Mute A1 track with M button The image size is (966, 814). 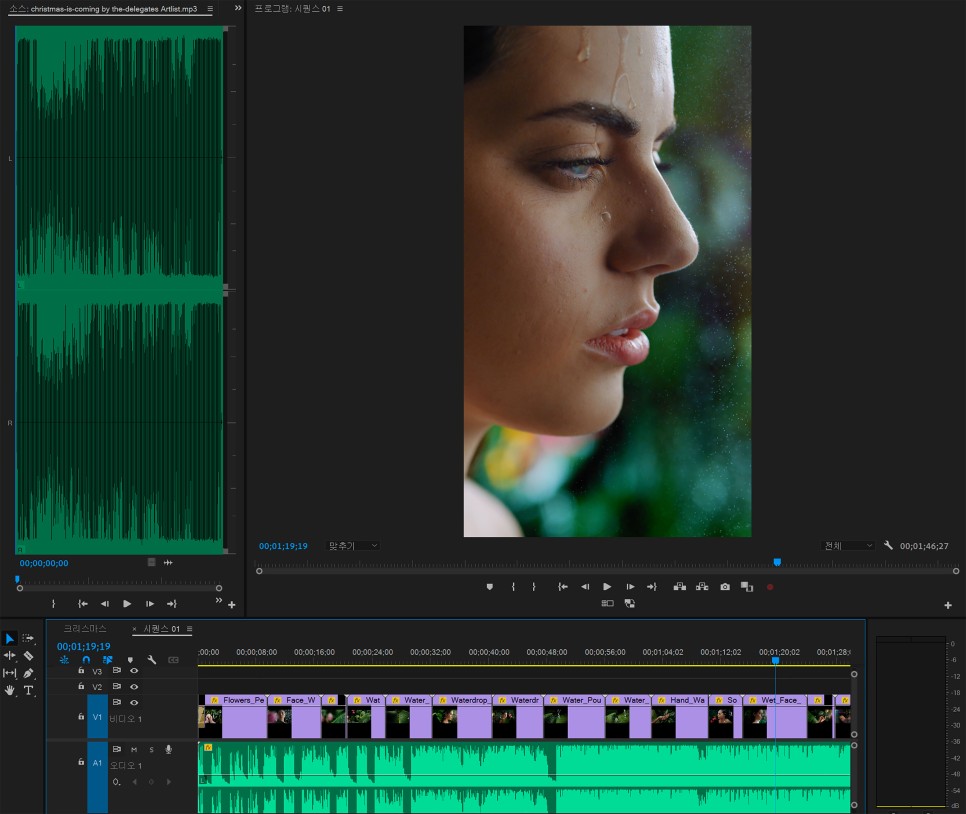click(x=134, y=749)
